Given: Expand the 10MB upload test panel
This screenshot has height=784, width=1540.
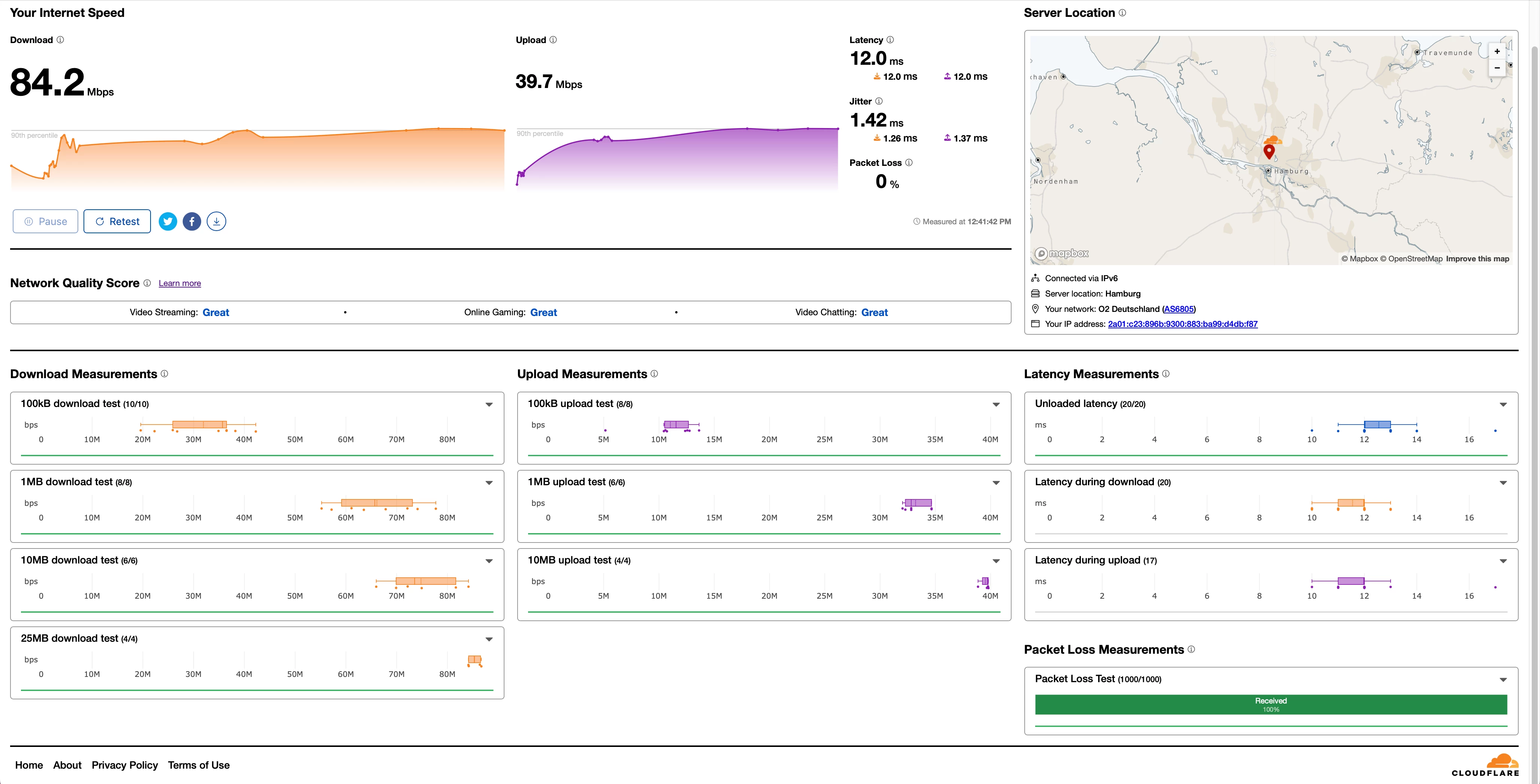Looking at the screenshot, I should 996,561.
